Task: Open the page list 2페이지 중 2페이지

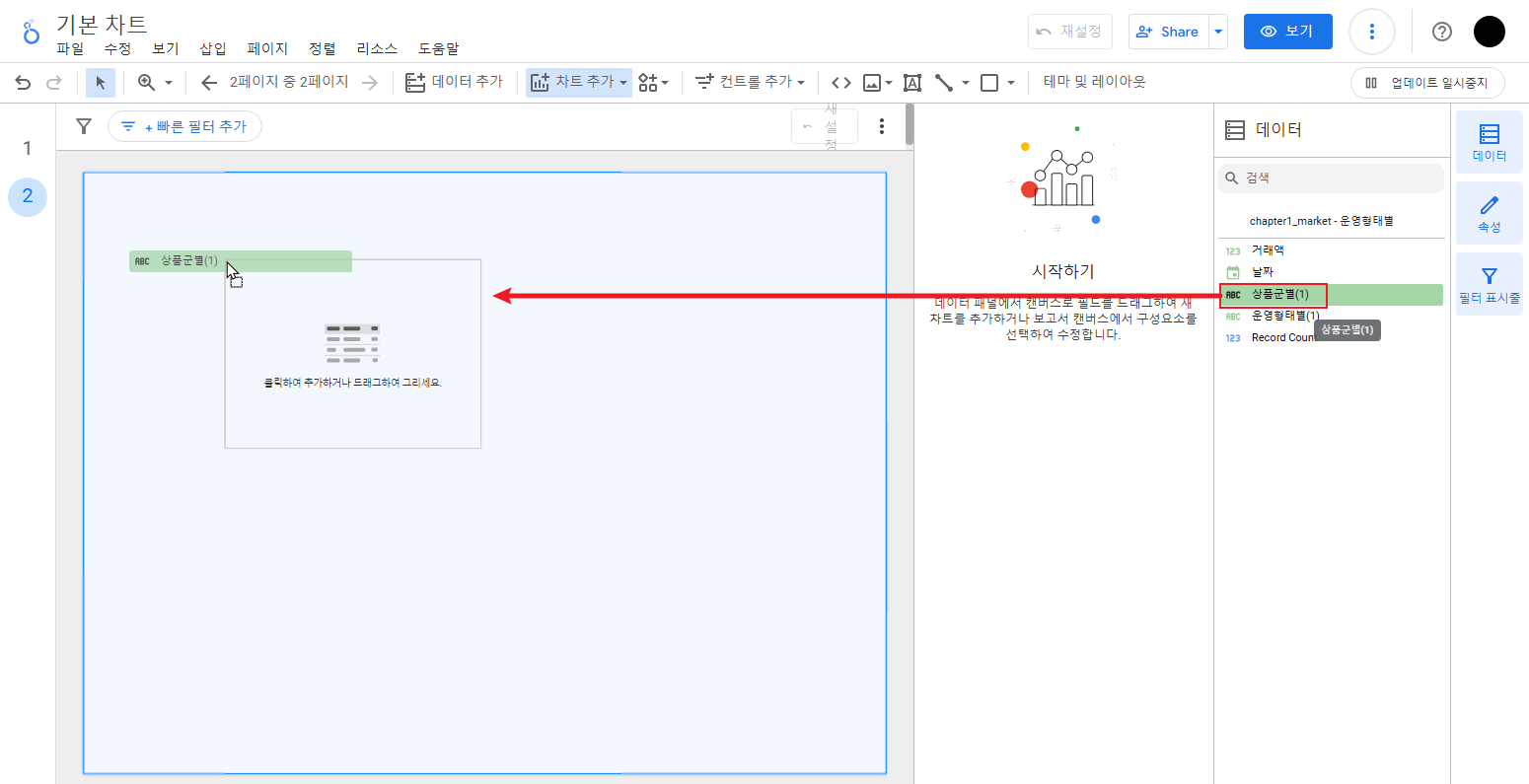Action: pos(289,82)
